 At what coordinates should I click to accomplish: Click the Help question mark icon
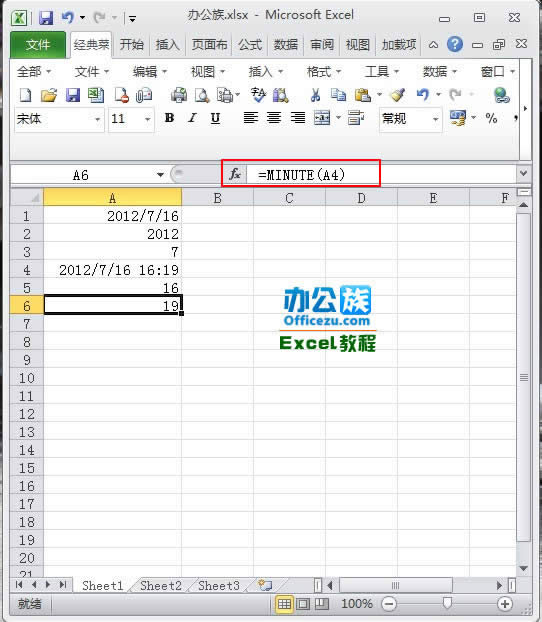455,44
